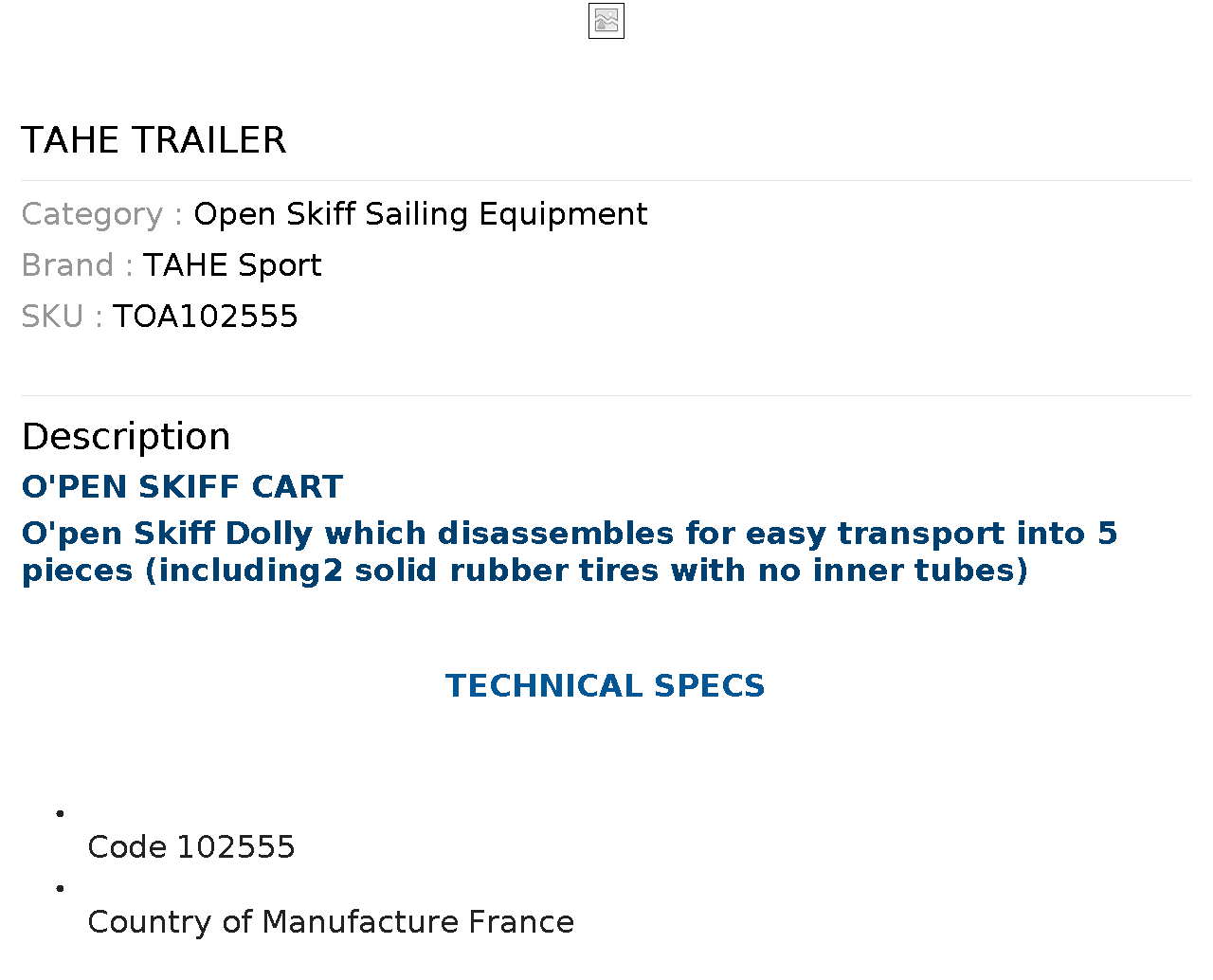Click the O'pen Skiff Dolly description paragraph
1213x980 pixels.
570,552
